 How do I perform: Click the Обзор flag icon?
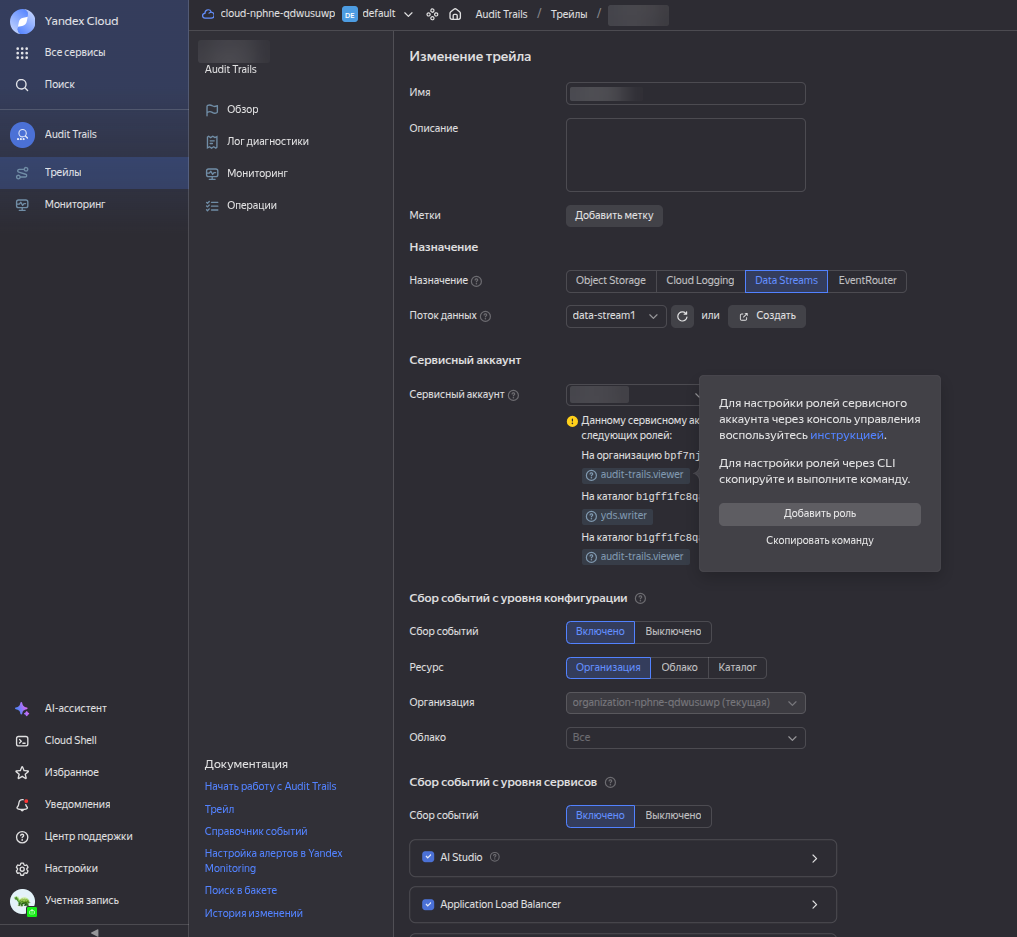(x=211, y=110)
